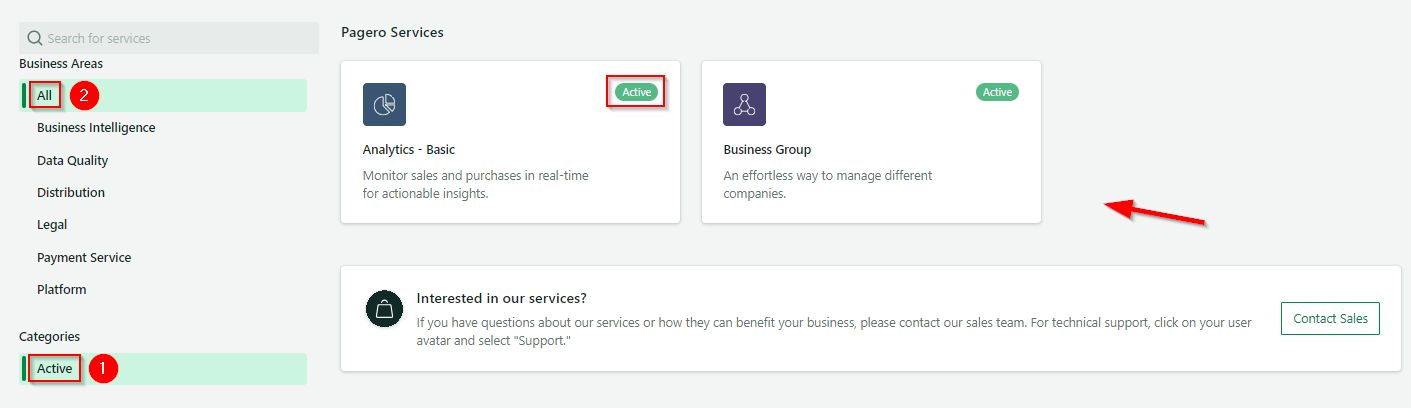Open the Business Group card title
1411x408 pixels.
tap(767, 150)
